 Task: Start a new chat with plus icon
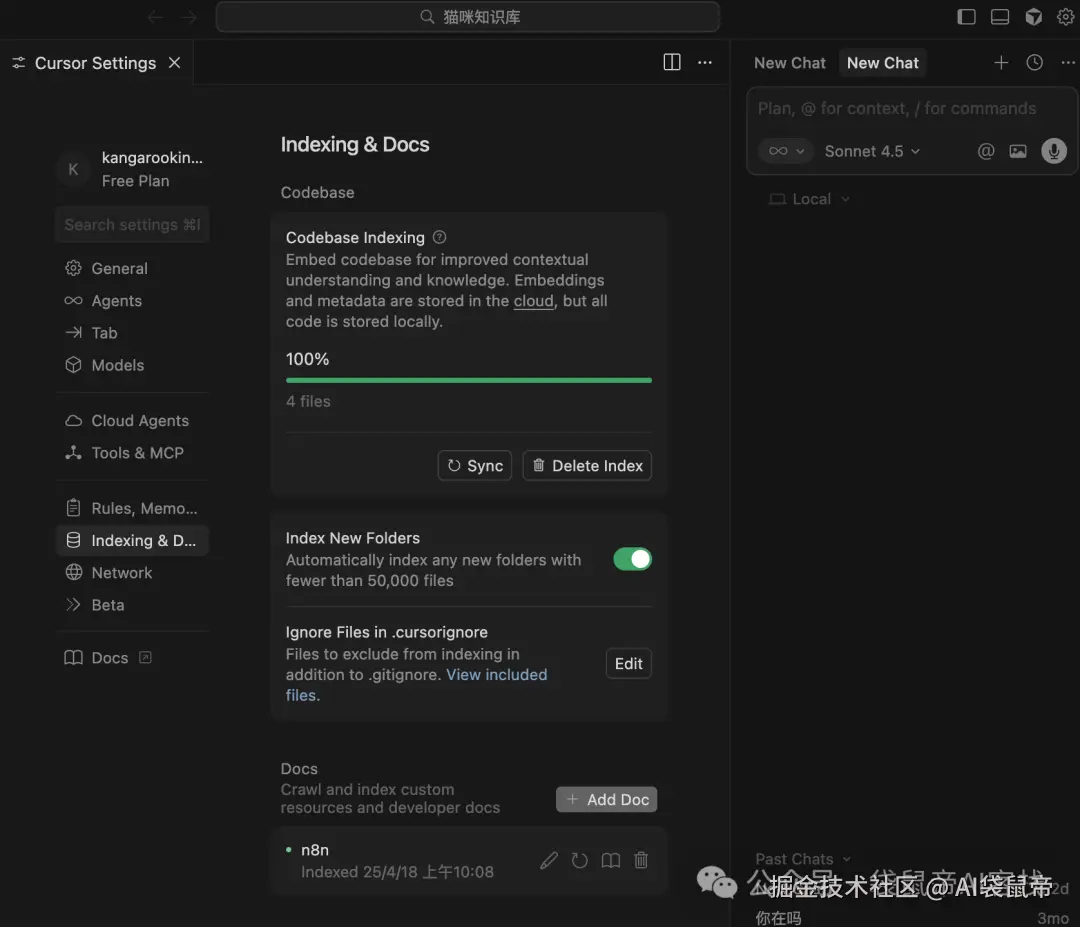(1001, 62)
